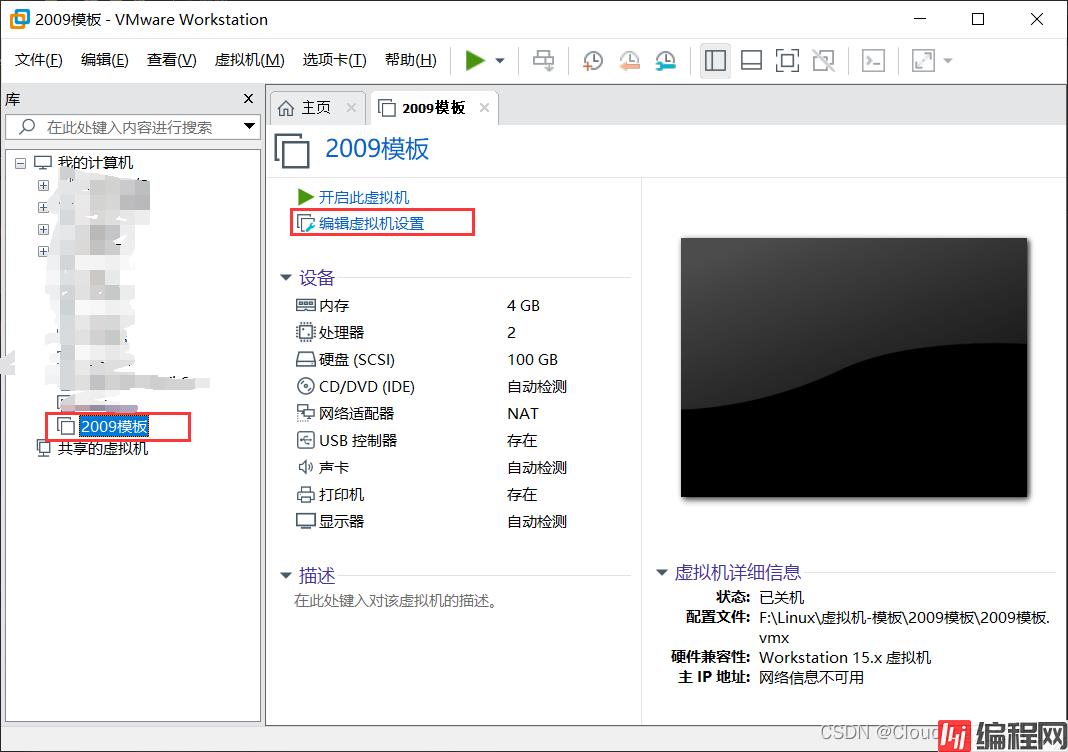Open the console view icon
1068x752 pixels.
click(873, 61)
